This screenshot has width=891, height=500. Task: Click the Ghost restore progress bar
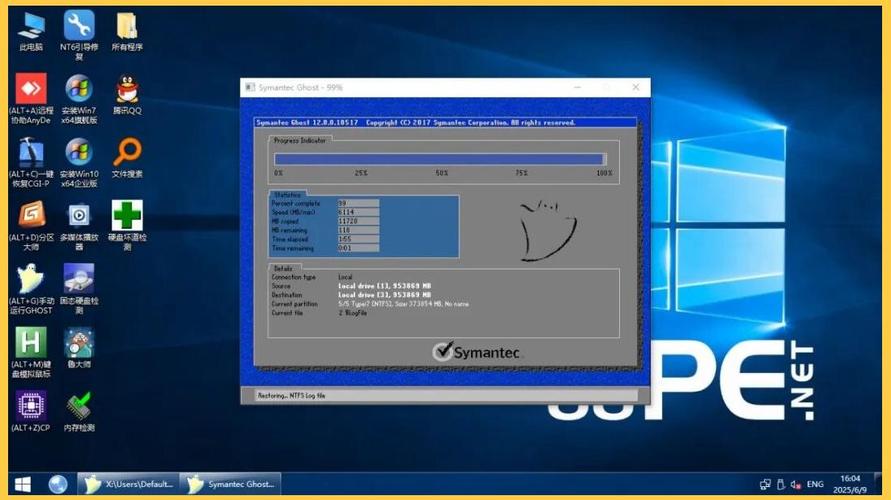coord(439,159)
